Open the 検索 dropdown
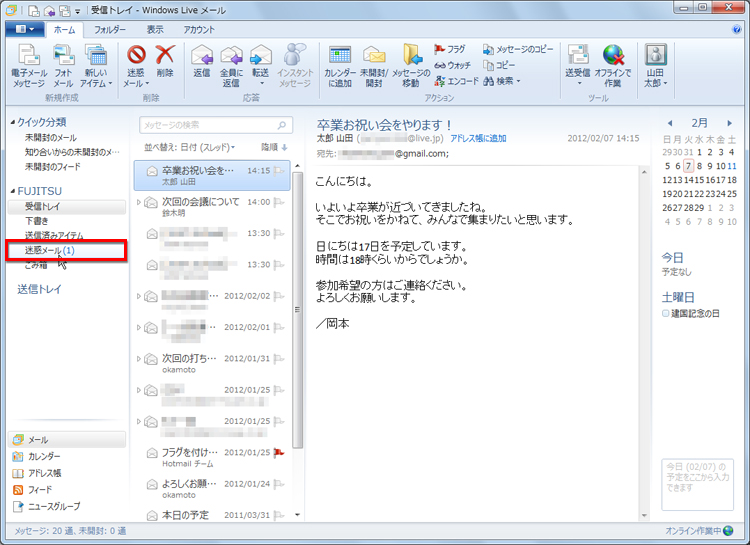Screen dimensions: 750x545 (x=502, y=81)
